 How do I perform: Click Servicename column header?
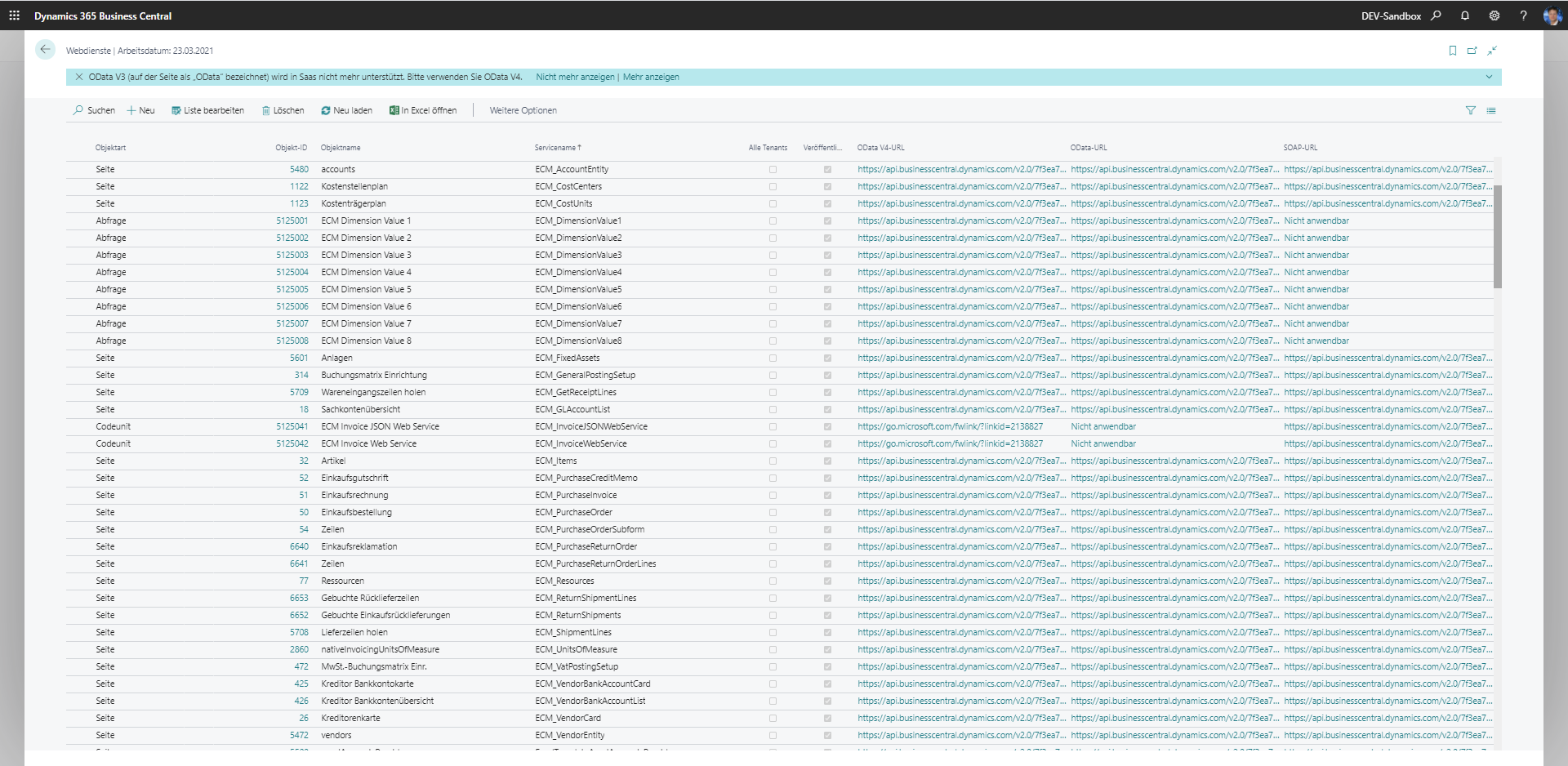(x=558, y=148)
